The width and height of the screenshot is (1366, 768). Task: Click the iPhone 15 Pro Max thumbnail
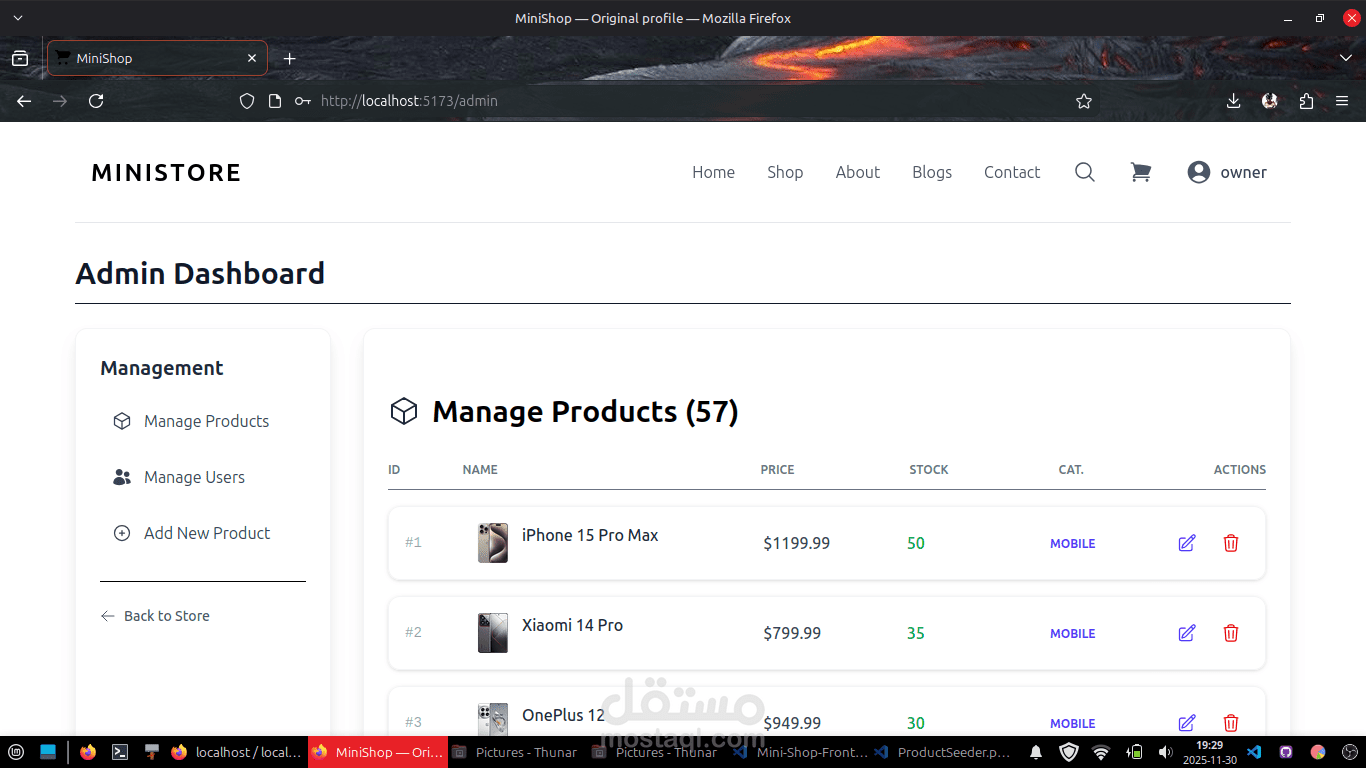(492, 543)
